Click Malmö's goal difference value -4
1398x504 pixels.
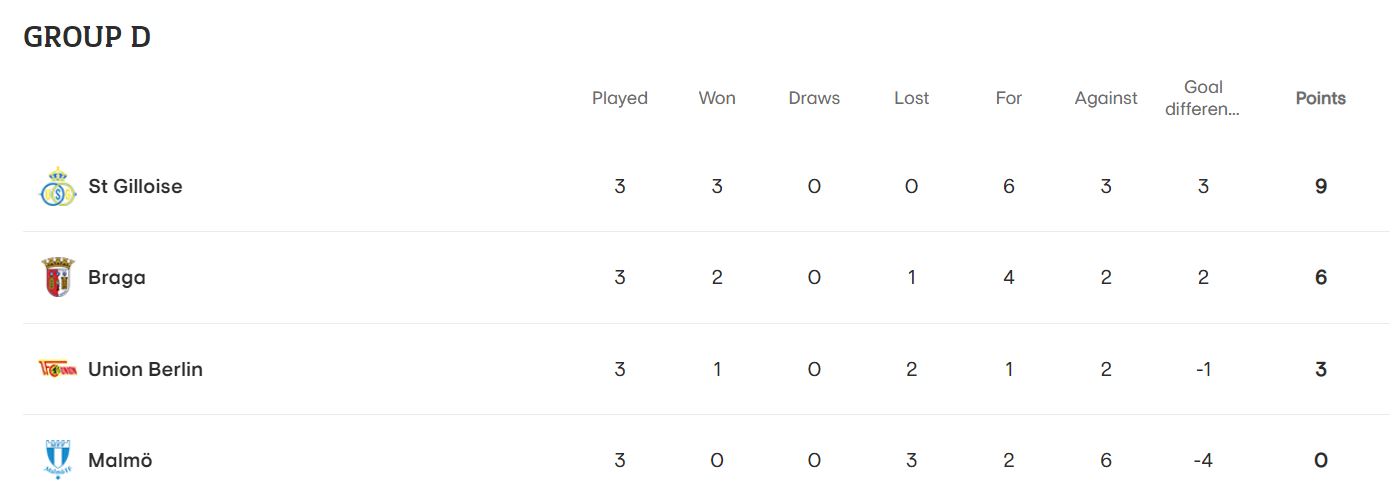click(1203, 460)
